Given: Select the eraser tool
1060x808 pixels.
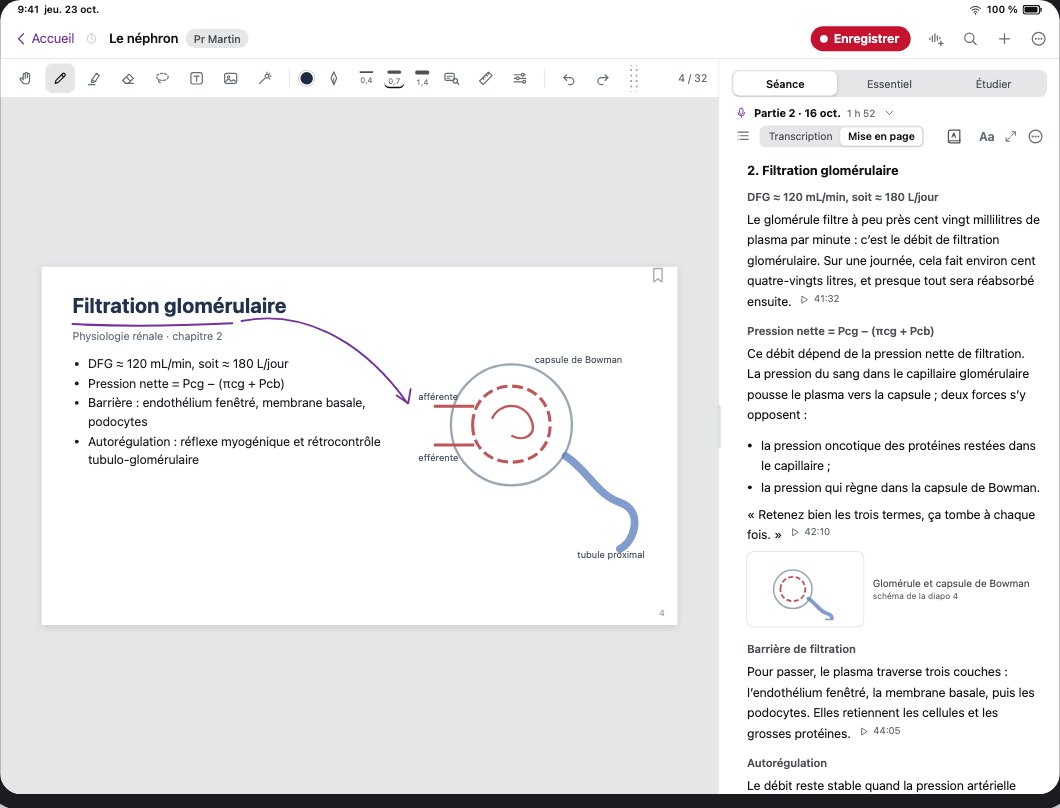Looking at the screenshot, I should coord(128,78).
